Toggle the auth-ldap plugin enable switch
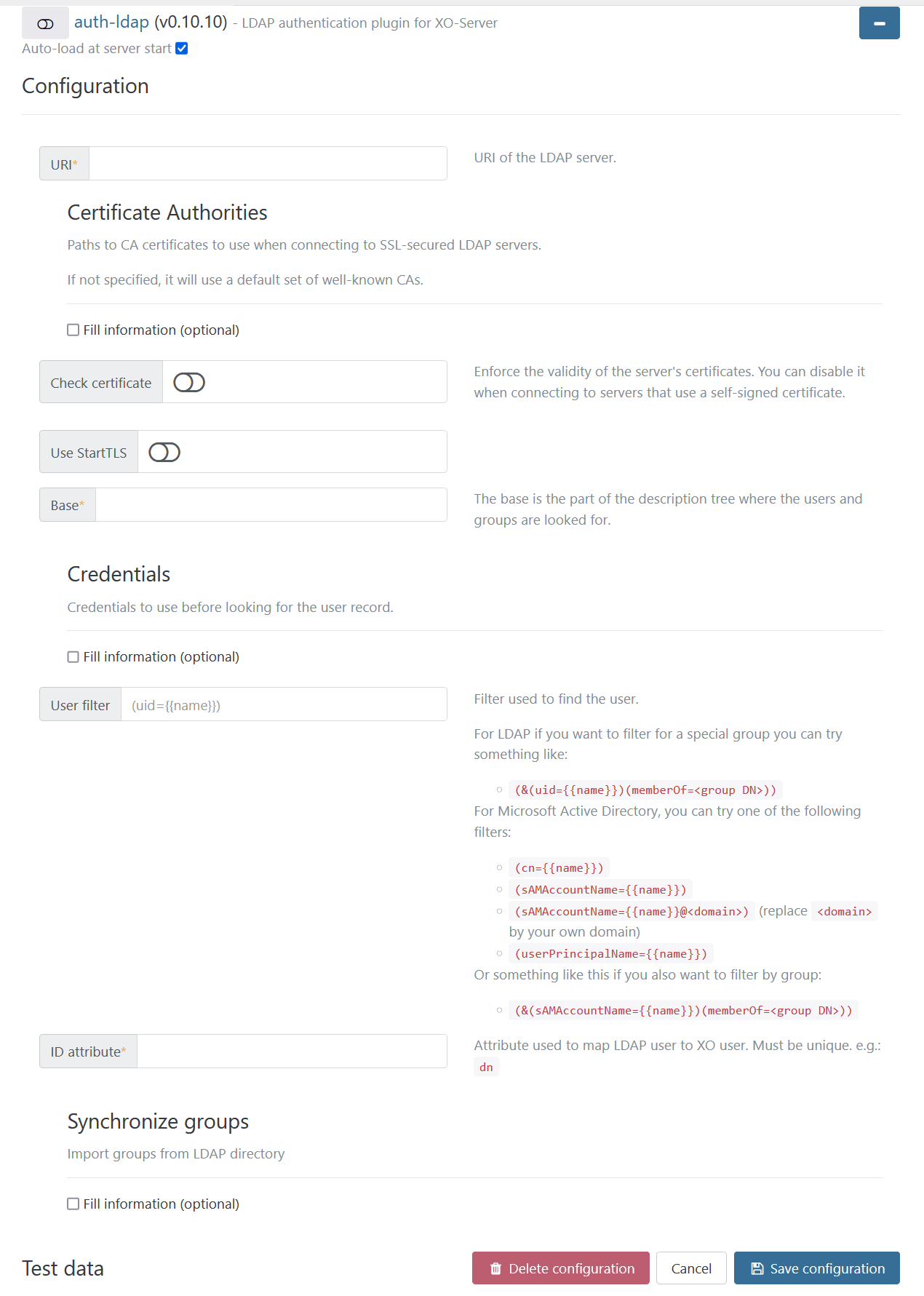This screenshot has height=1296, width=924. pos(44,23)
